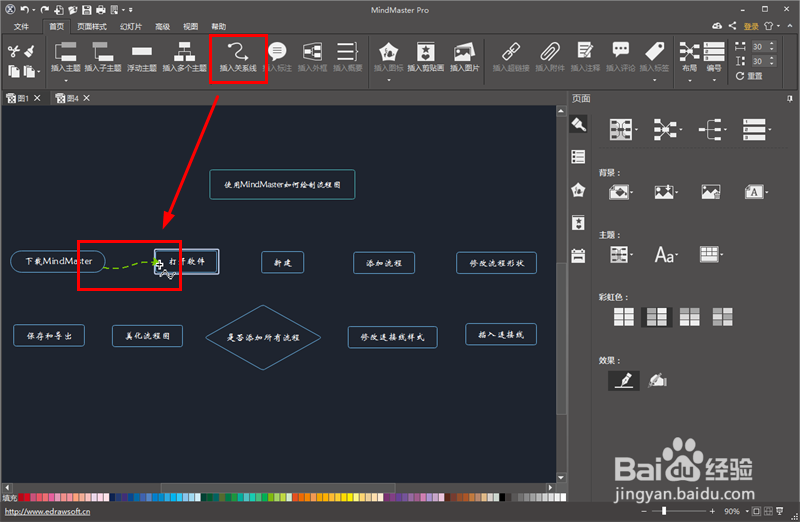Click the scissors cut icon in ribbon

tap(14, 51)
